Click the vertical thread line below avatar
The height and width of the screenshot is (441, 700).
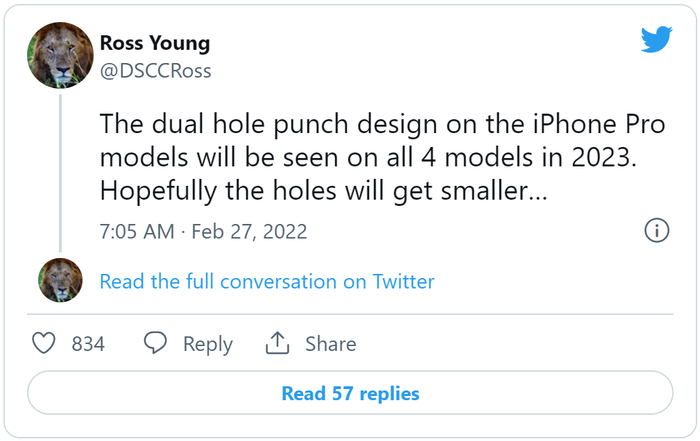click(61, 170)
